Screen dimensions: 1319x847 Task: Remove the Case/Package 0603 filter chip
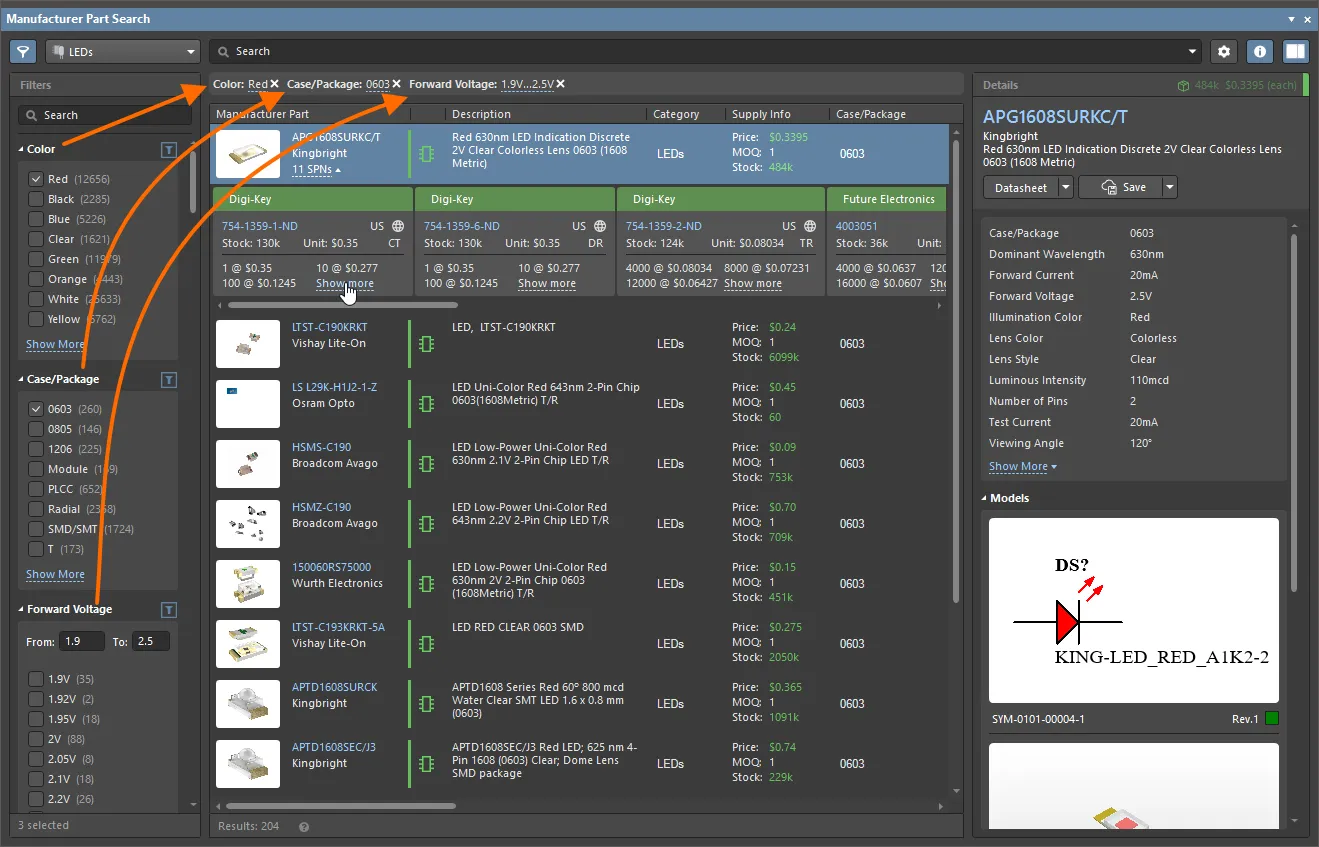click(x=397, y=84)
